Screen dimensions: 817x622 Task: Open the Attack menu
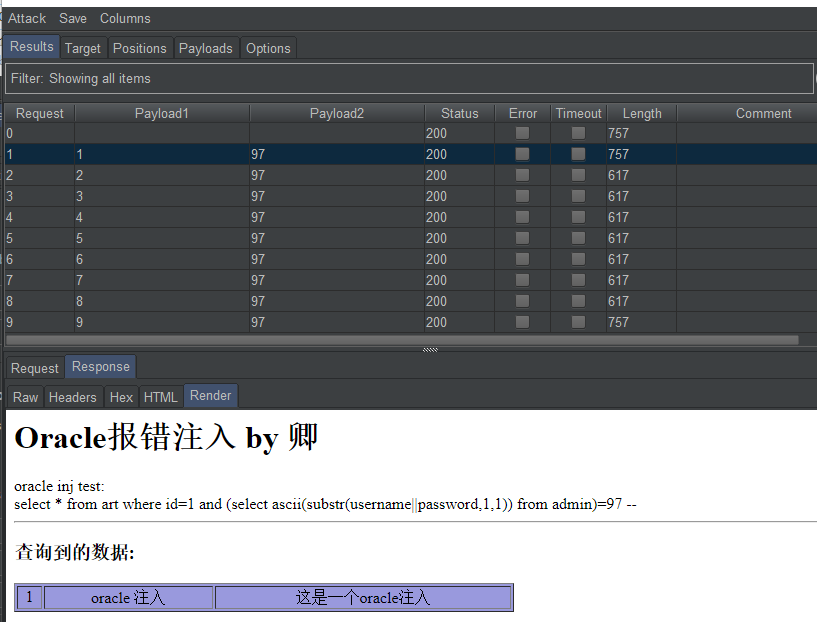point(27,19)
